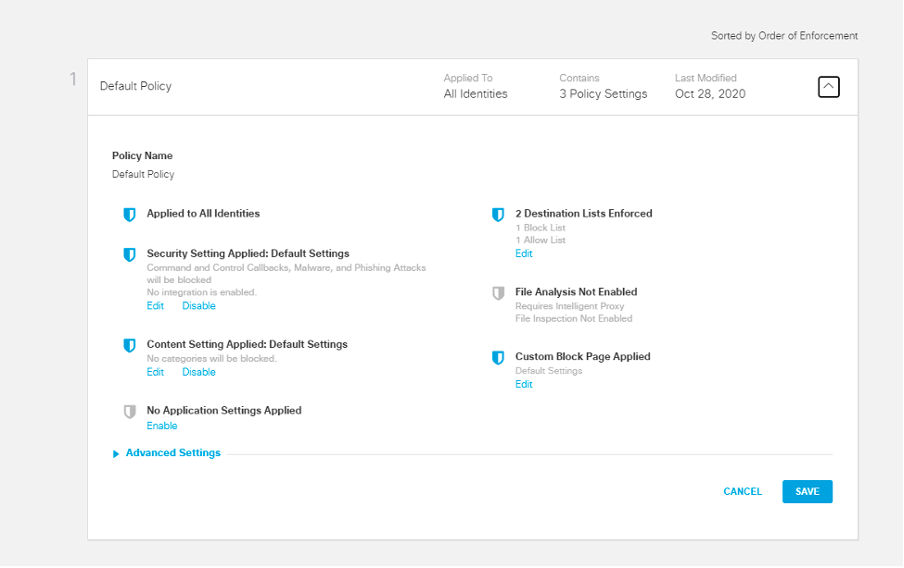Image resolution: width=904 pixels, height=568 pixels.
Task: Edit the Custom Block Page
Action: click(x=524, y=384)
